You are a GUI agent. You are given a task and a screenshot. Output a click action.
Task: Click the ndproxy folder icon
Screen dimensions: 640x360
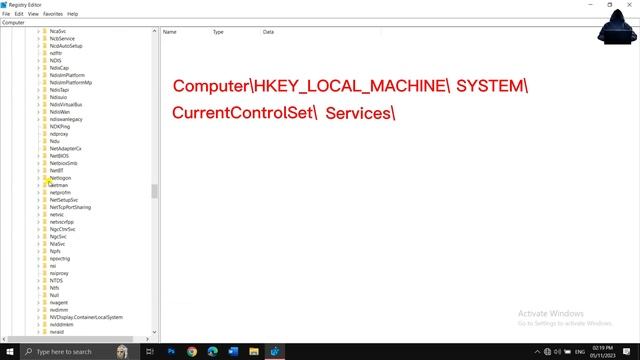tap(45, 134)
